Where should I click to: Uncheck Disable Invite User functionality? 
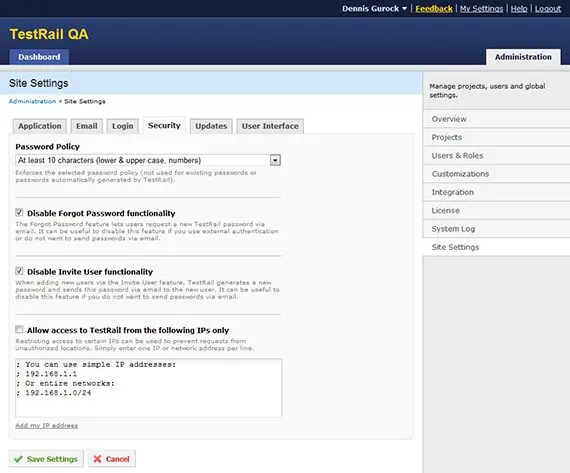pos(19,271)
